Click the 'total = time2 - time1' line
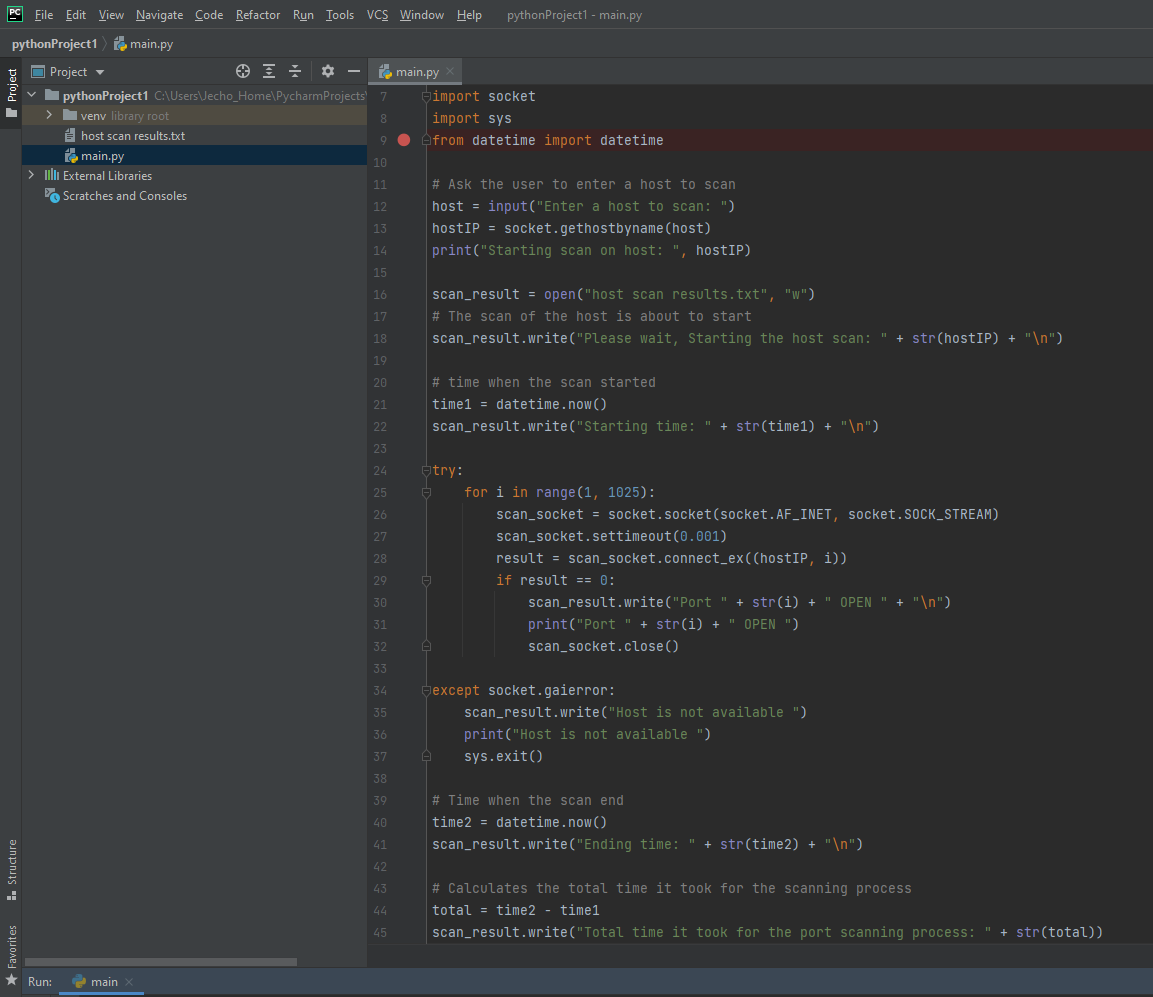The width and height of the screenshot is (1153, 997). (x=515, y=910)
